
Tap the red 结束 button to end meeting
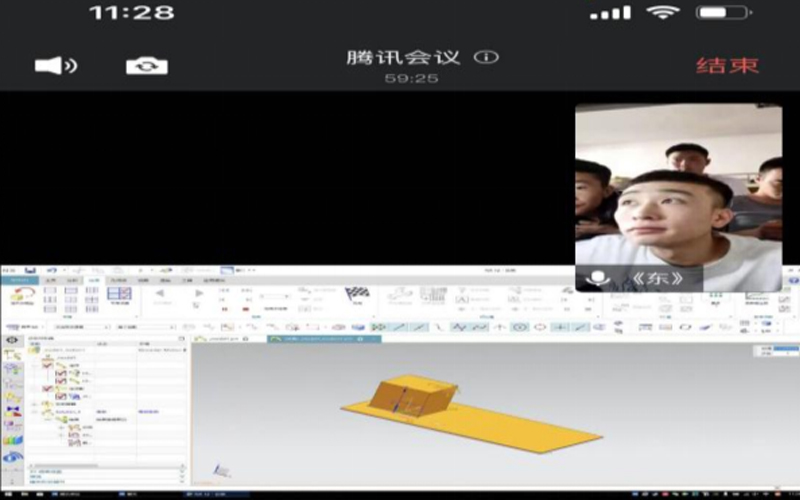(728, 65)
